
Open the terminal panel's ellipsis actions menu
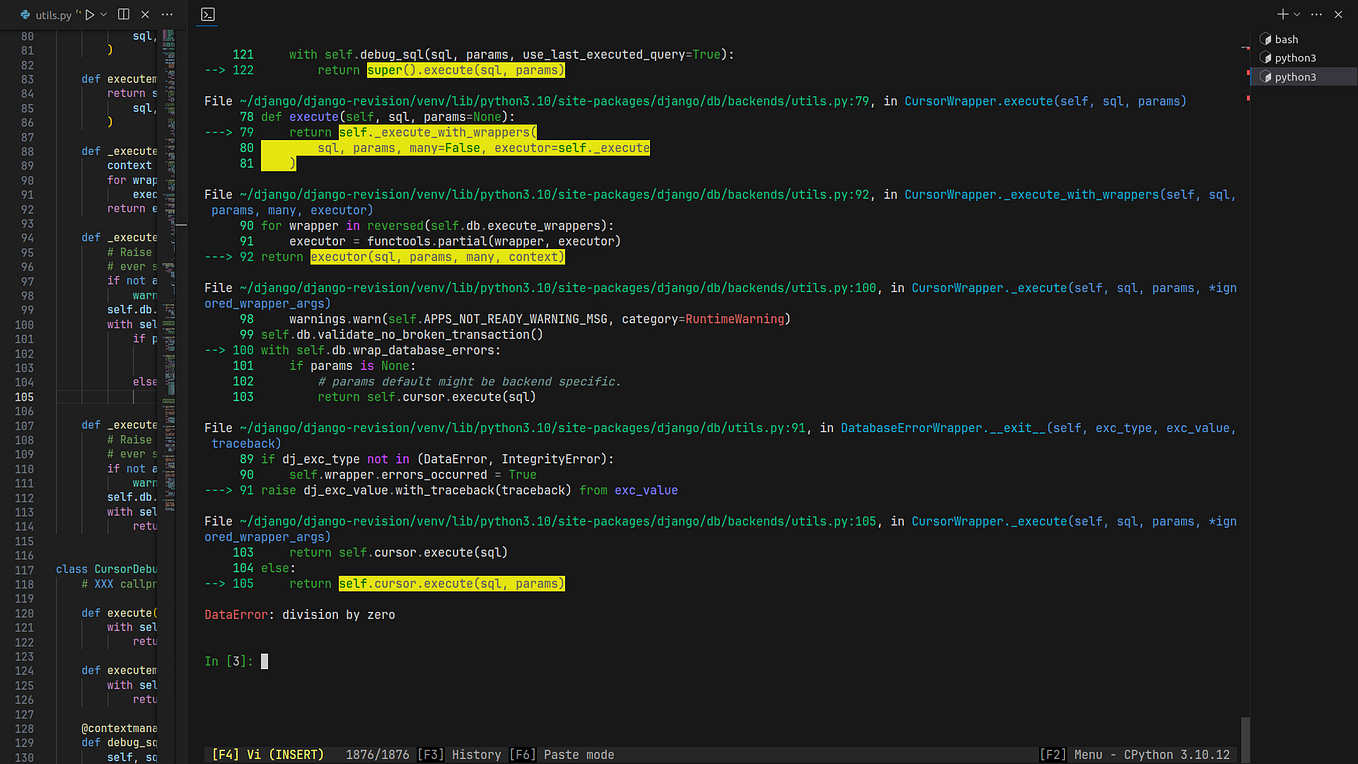tap(1316, 14)
